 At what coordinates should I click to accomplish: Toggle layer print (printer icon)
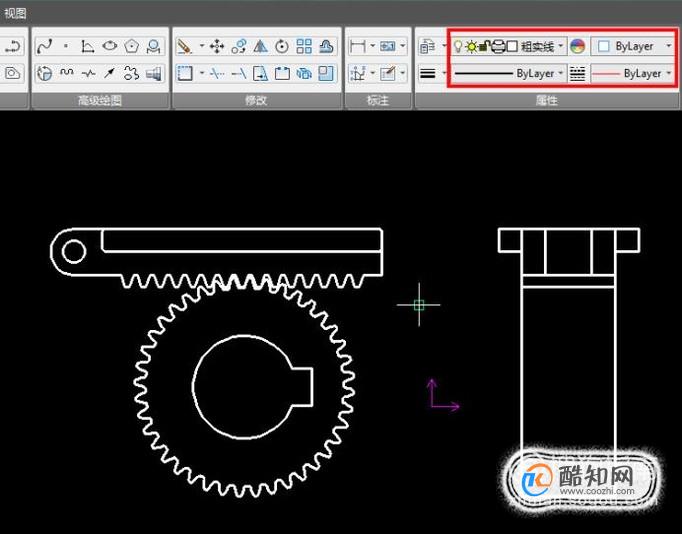pos(498,46)
